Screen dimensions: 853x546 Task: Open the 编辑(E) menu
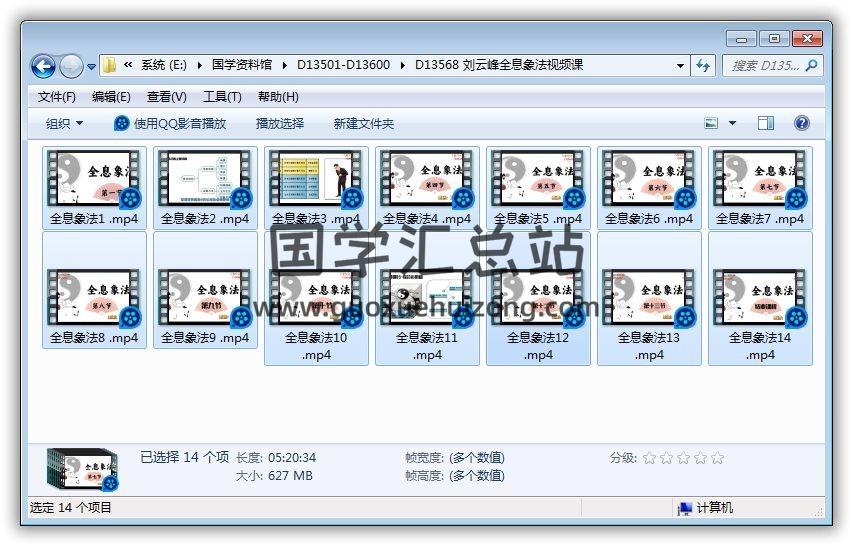tap(111, 97)
